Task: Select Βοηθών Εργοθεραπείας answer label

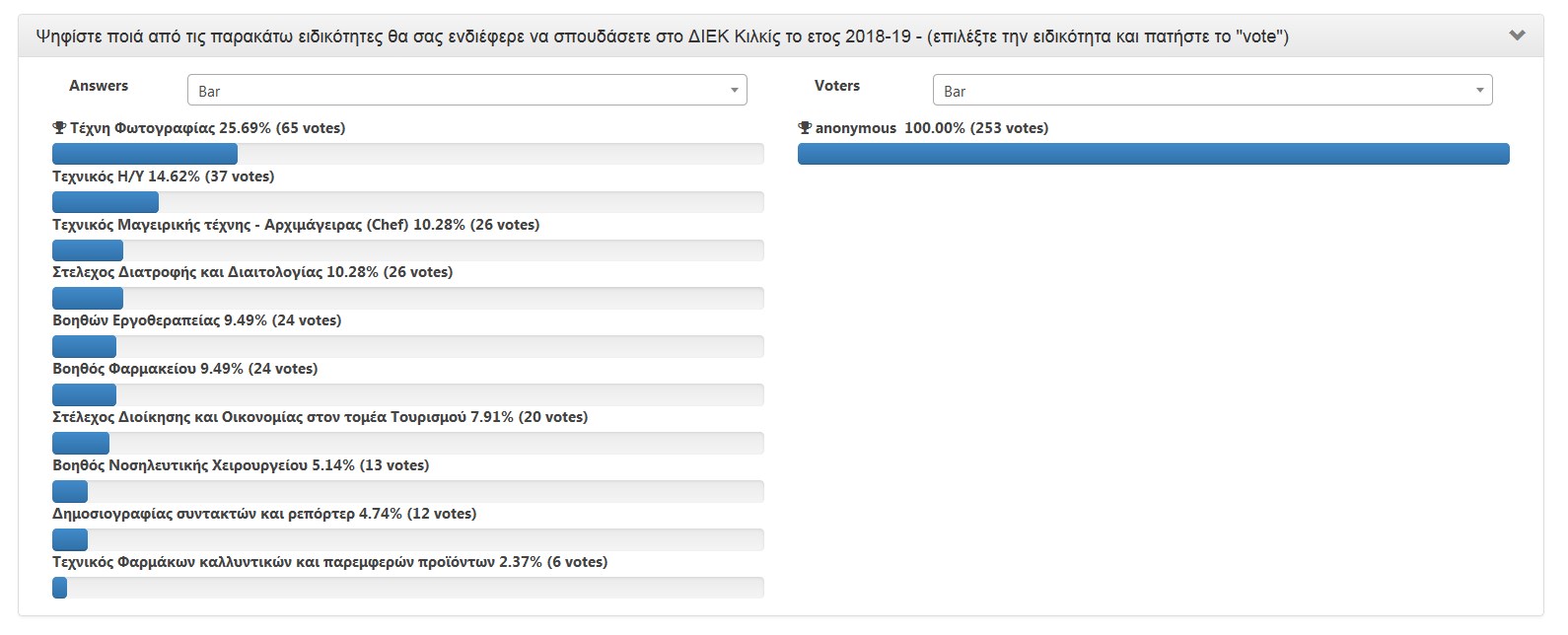Action: [196, 320]
